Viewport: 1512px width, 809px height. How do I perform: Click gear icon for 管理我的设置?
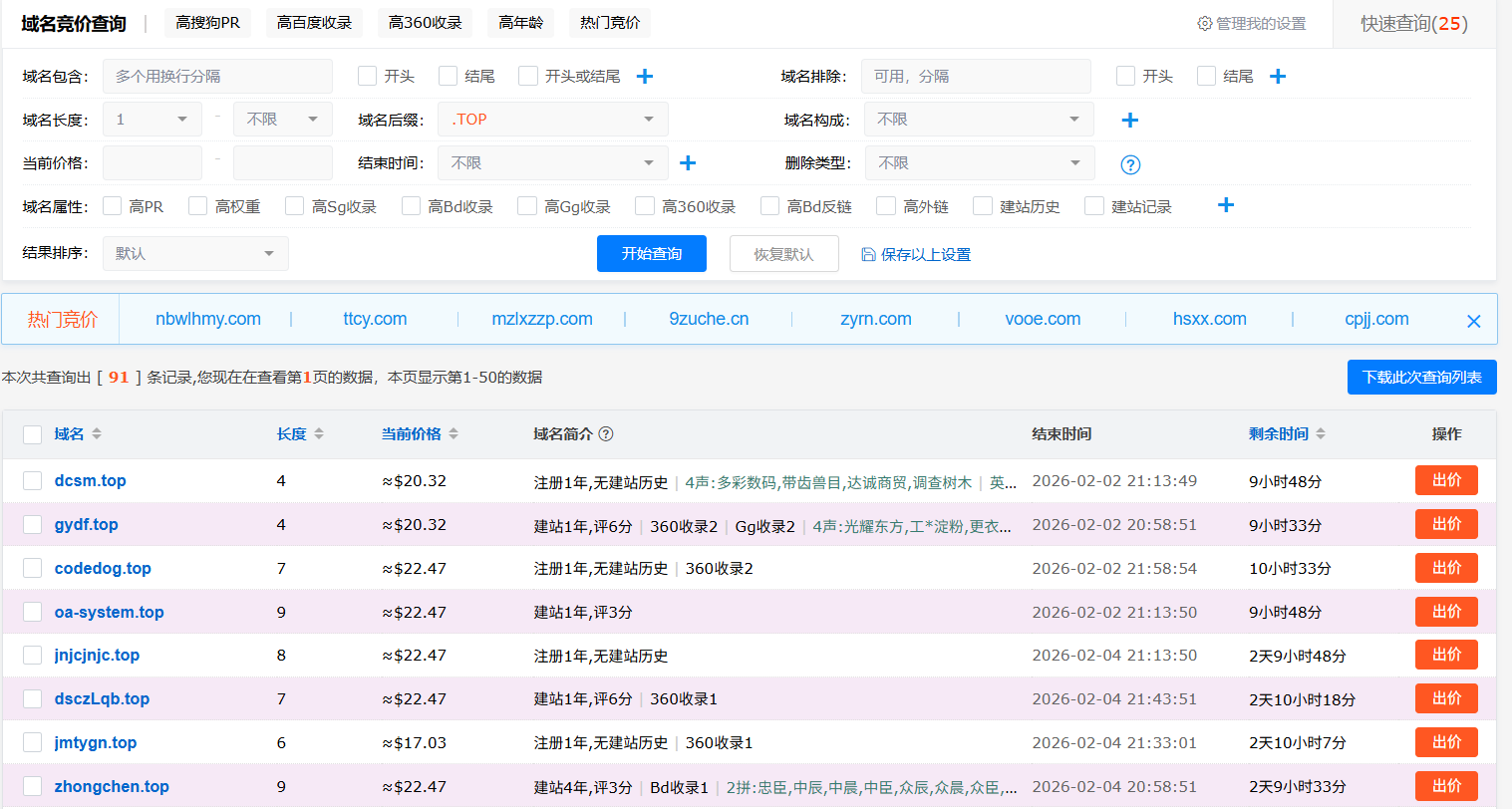tap(1204, 23)
